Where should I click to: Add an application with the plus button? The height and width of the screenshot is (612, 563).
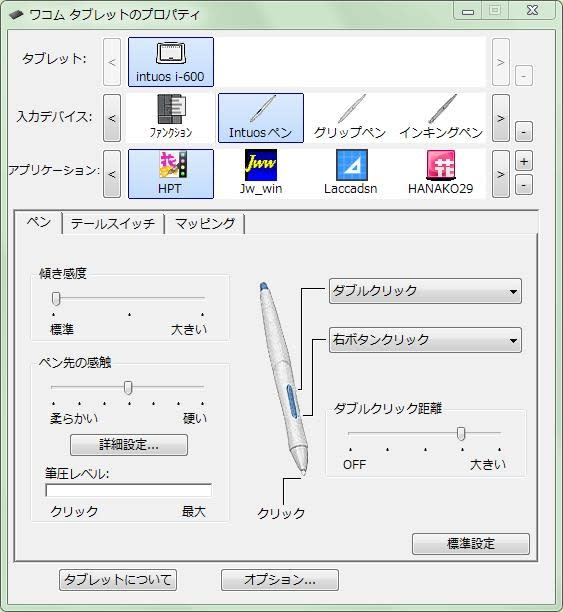pos(524,162)
